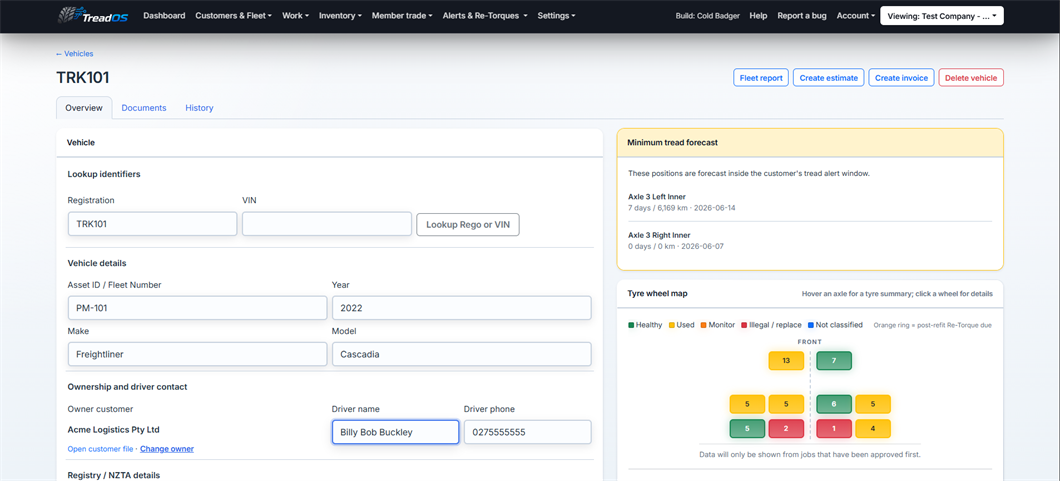
Task: Click the red Illegal / replace legend swatch
Action: (x=744, y=325)
